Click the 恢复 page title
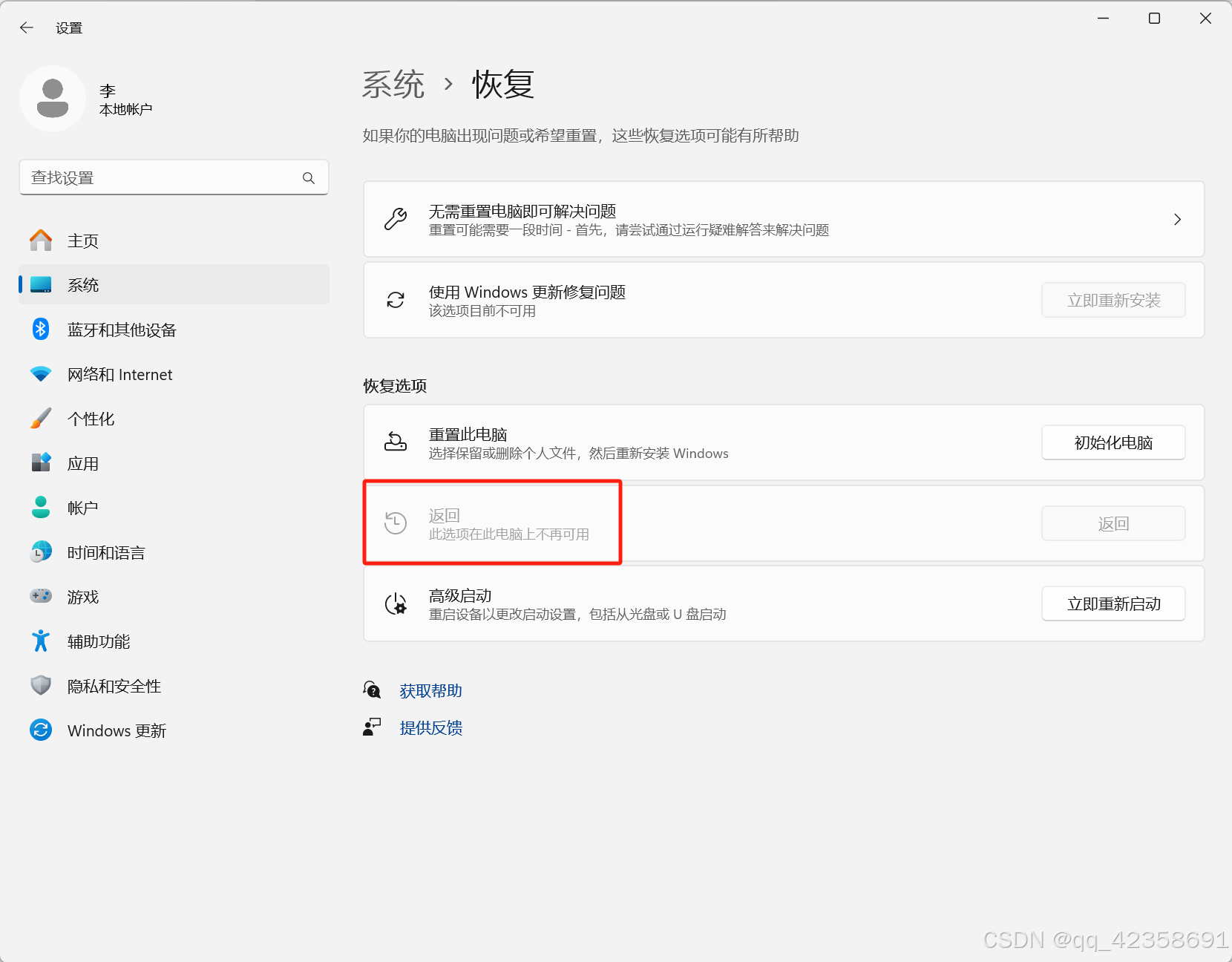The height and width of the screenshot is (962, 1232). click(503, 85)
